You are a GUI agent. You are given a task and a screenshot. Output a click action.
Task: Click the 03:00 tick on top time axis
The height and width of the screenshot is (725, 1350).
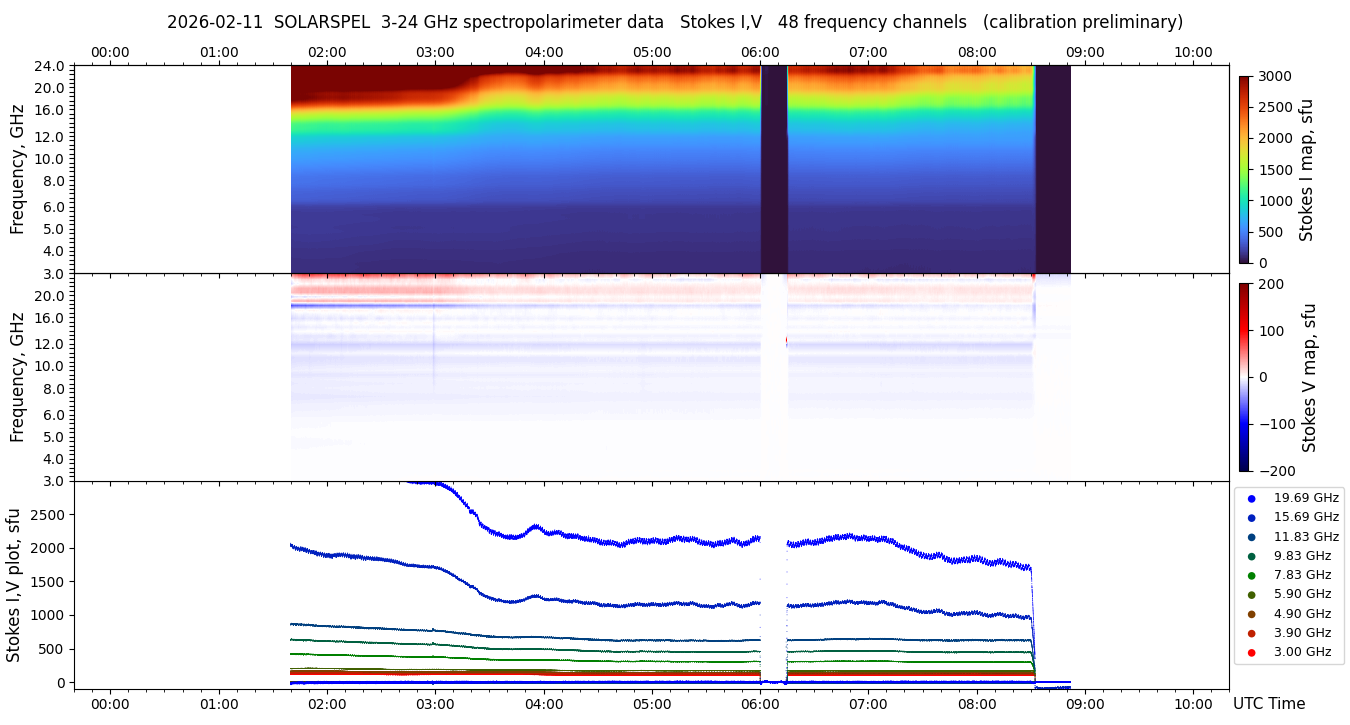pyautogui.click(x=435, y=53)
